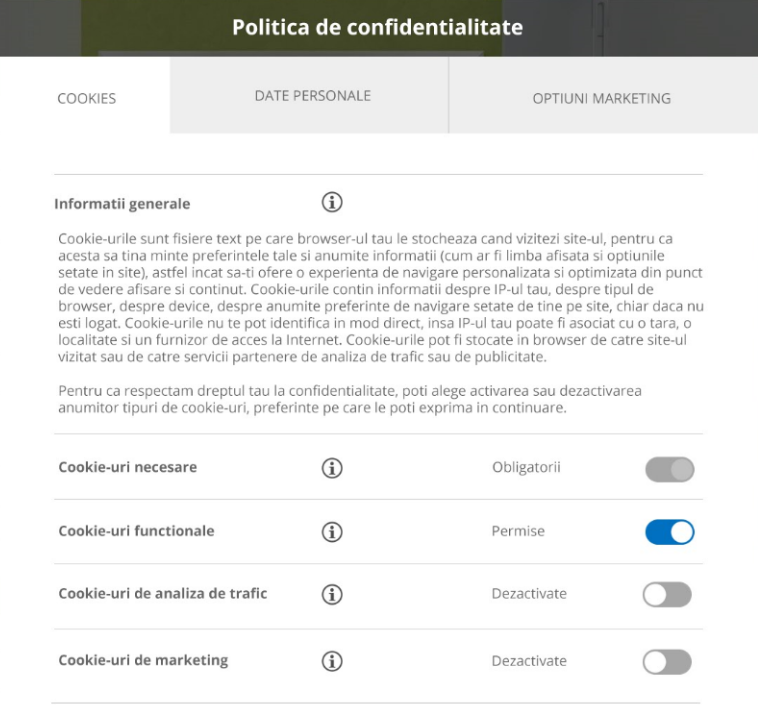The width and height of the screenshot is (758, 713).
Task: Open info icon beside Informatii generale
Action: [332, 202]
